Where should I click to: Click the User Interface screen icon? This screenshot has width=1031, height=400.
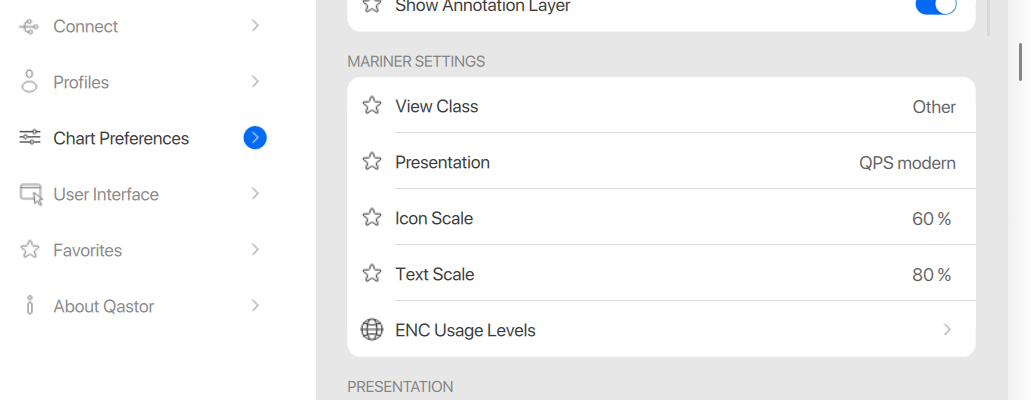[31, 194]
